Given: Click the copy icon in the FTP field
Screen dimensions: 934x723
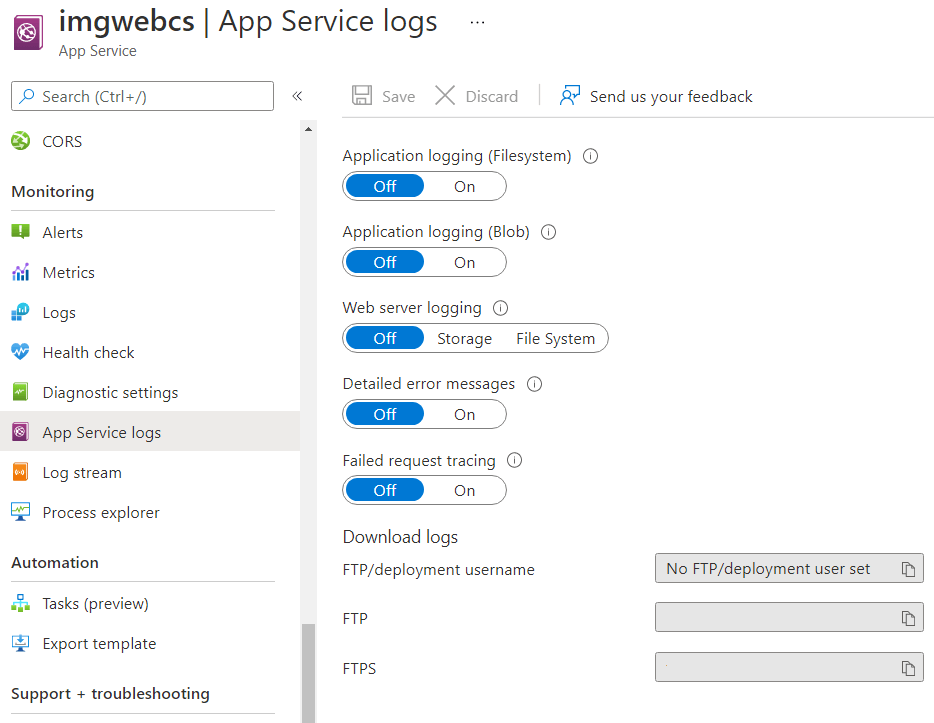Looking at the screenshot, I should click(x=908, y=618).
